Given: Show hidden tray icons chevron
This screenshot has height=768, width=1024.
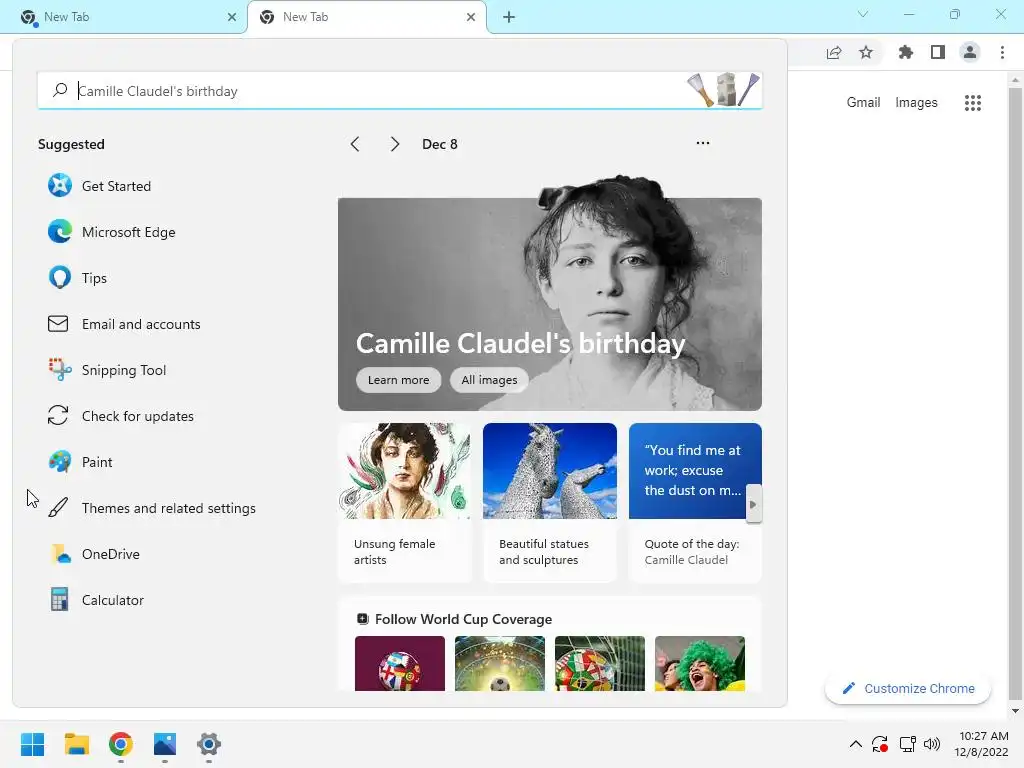Looking at the screenshot, I should pyautogui.click(x=856, y=744).
